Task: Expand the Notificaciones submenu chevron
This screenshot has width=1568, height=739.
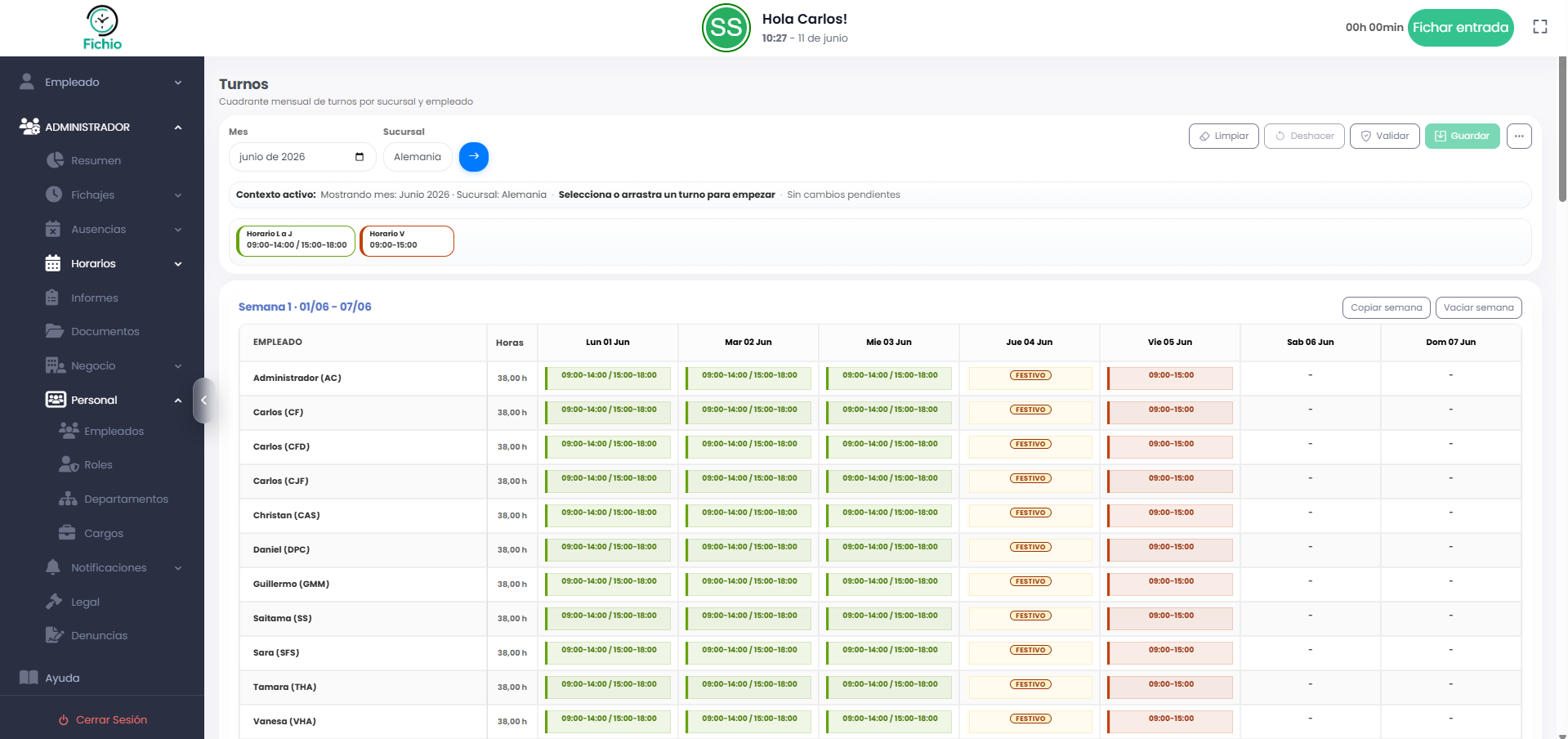Action: [178, 568]
